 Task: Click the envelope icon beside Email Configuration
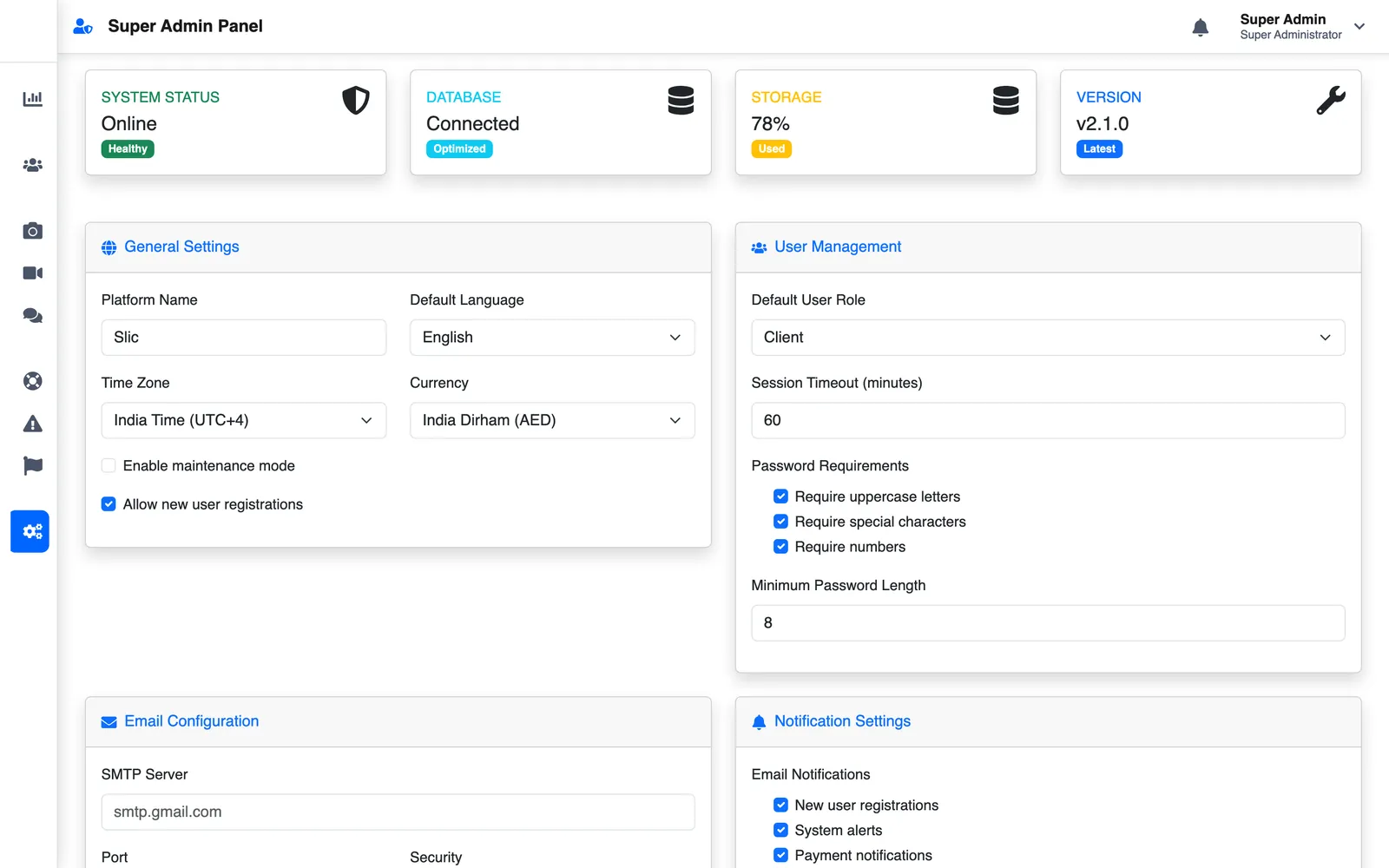(109, 722)
